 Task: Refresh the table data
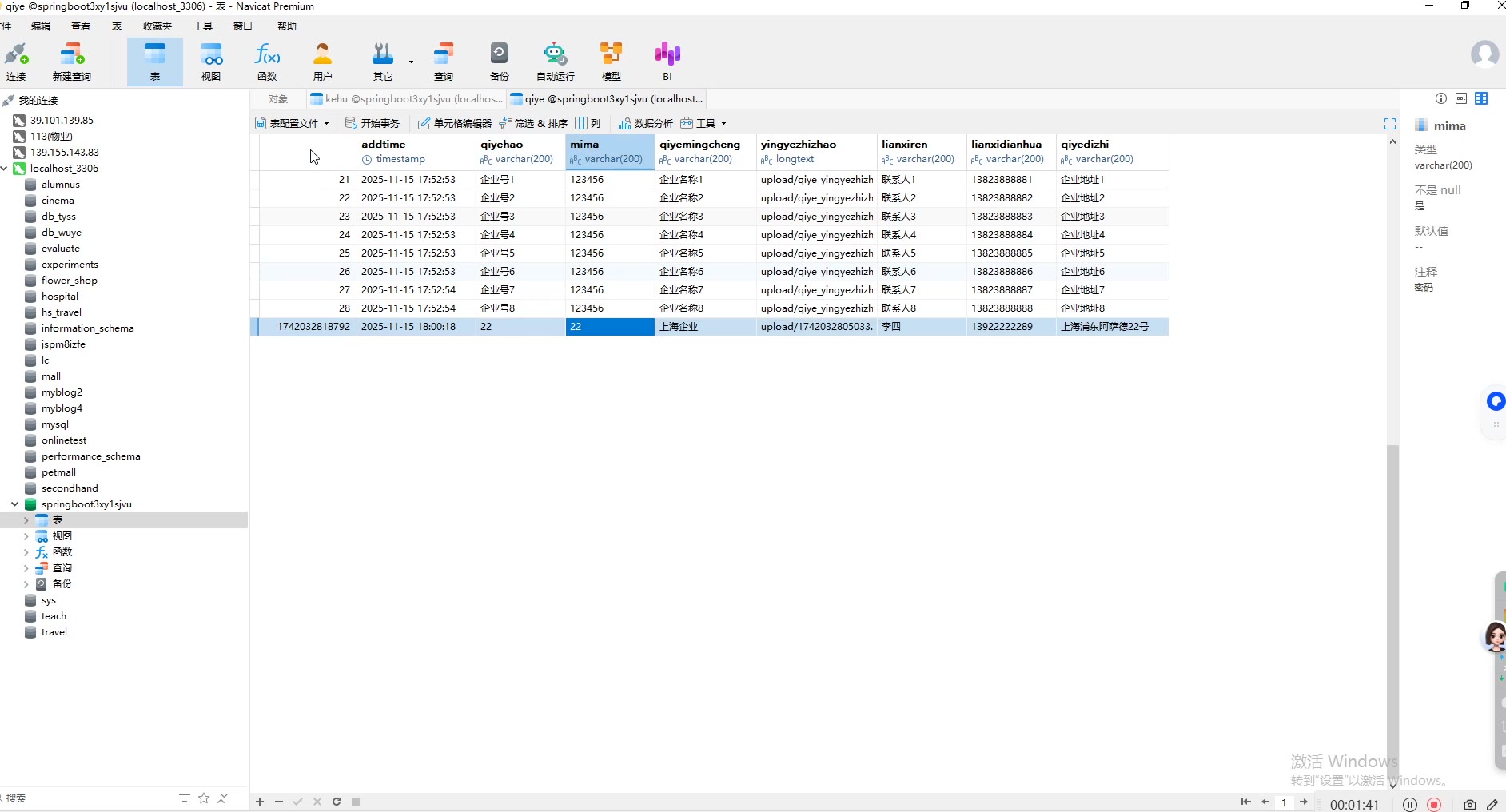click(x=337, y=802)
